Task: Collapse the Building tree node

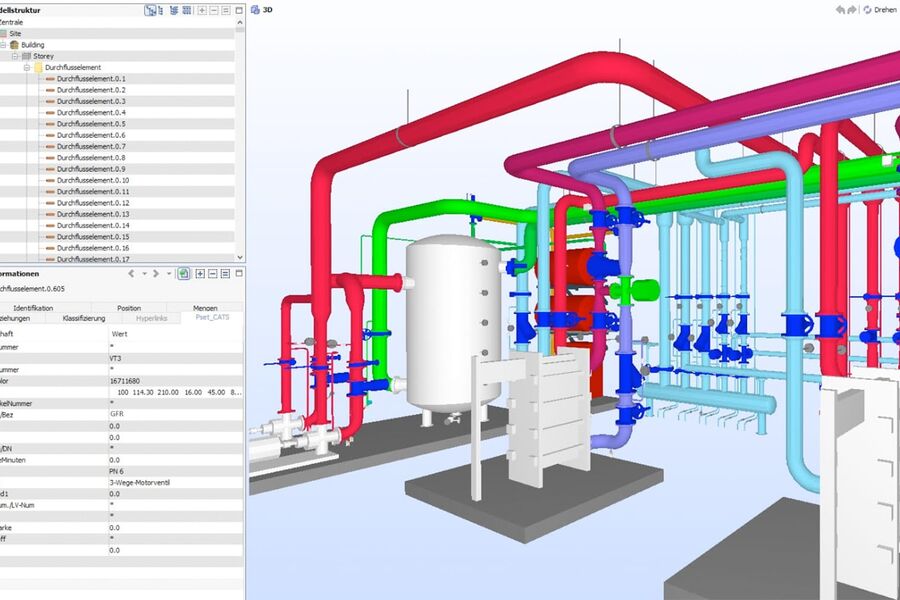Action: [x=3, y=45]
